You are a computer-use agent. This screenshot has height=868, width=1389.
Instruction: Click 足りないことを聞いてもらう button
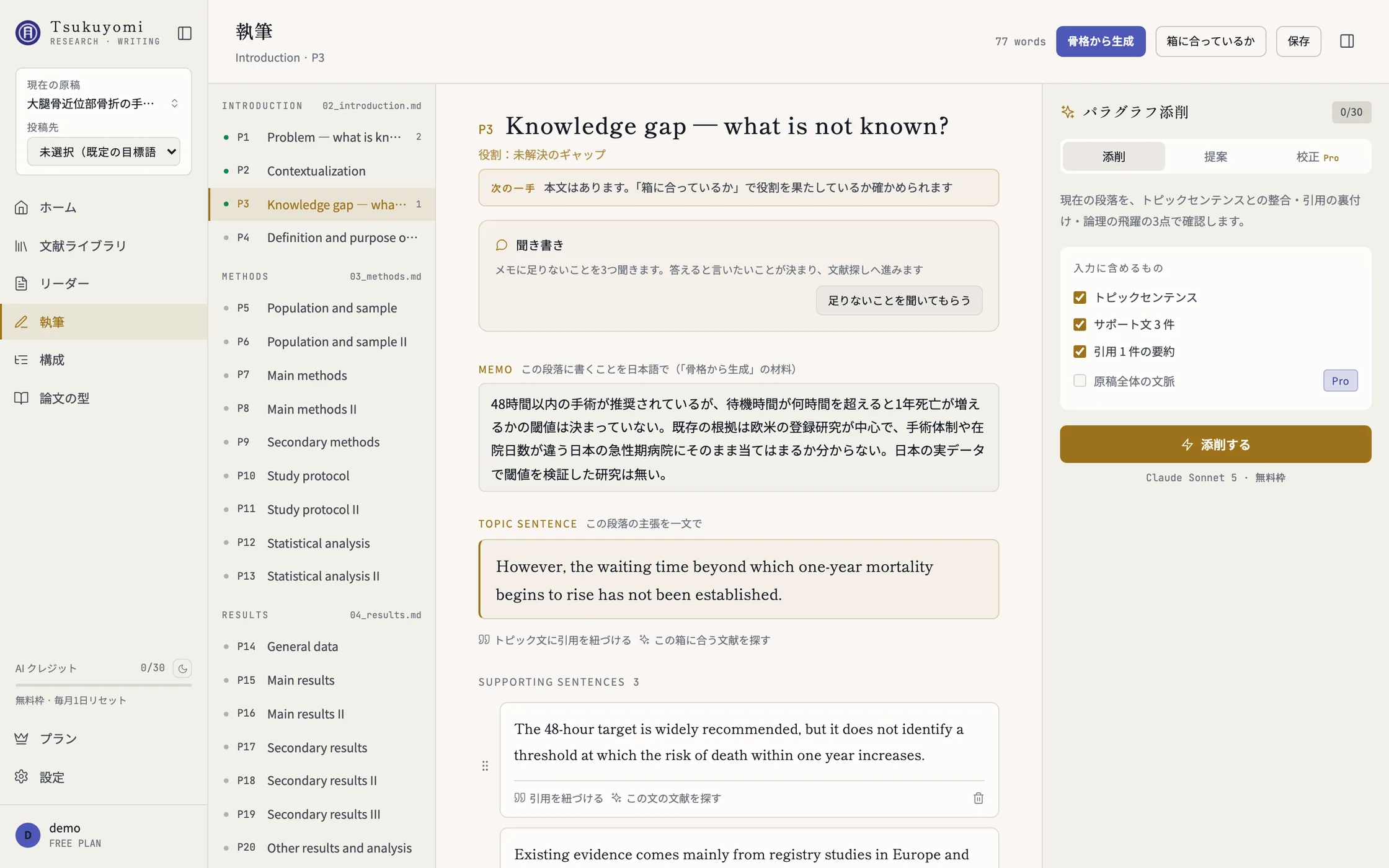(x=899, y=300)
